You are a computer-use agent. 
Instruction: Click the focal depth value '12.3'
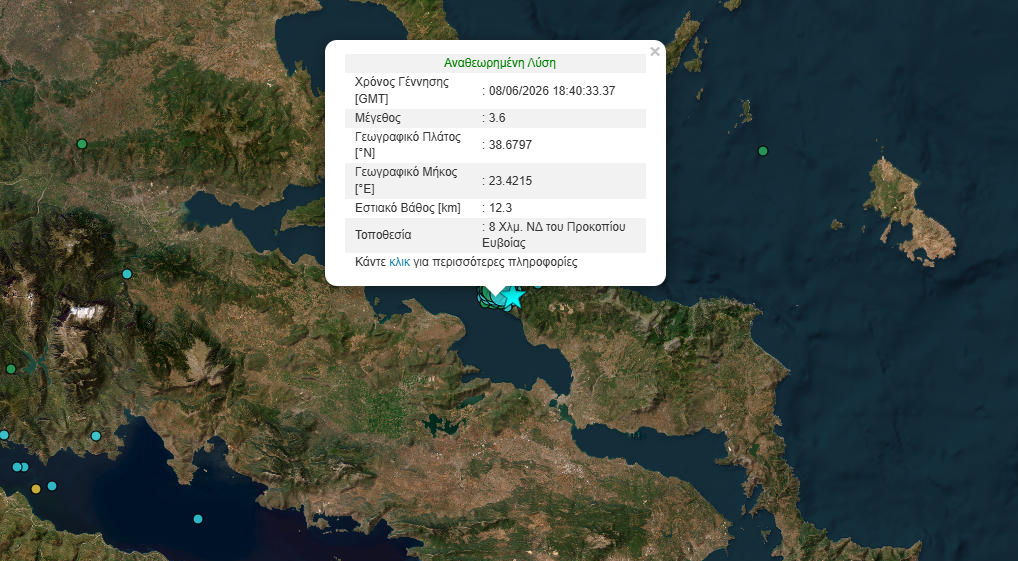[500, 208]
